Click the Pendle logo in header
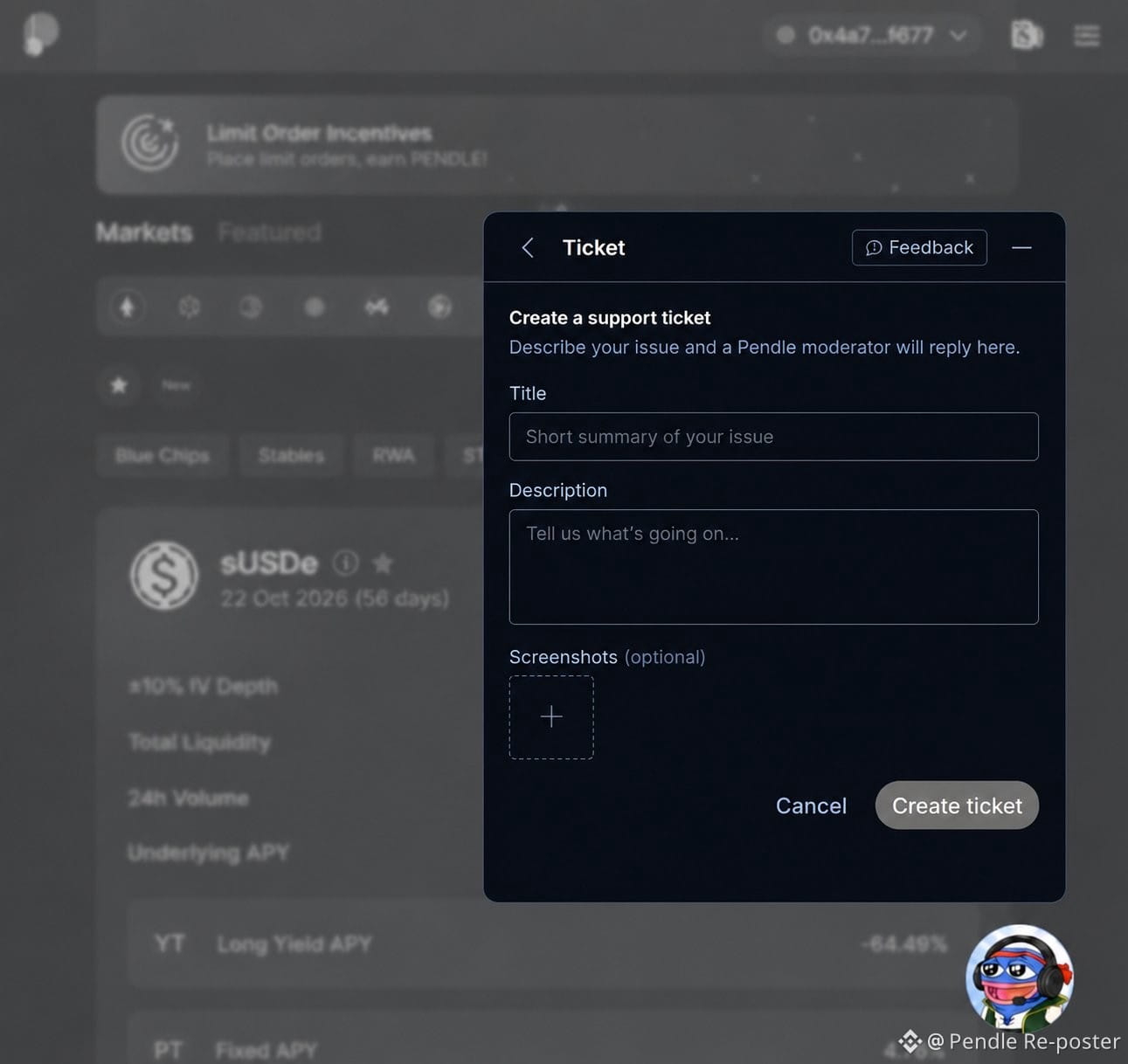The image size is (1128, 1064). [40, 34]
